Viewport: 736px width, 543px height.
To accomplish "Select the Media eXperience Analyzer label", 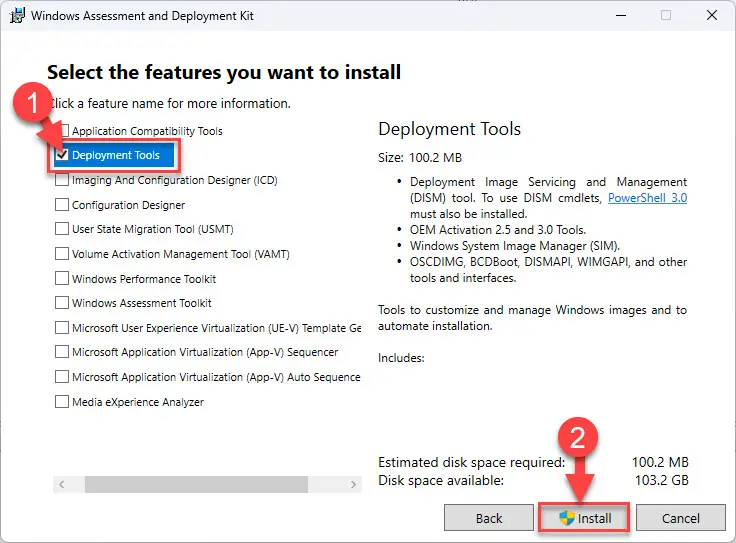I will [x=138, y=402].
